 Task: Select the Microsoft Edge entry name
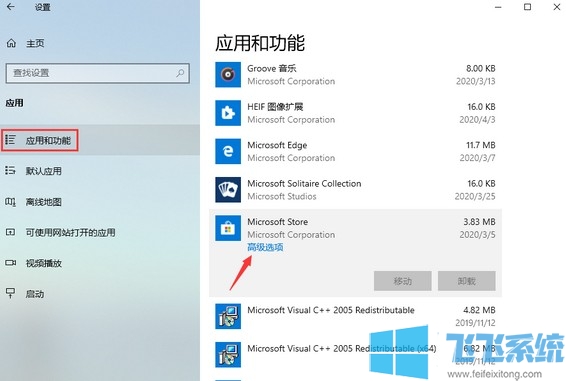click(277, 145)
